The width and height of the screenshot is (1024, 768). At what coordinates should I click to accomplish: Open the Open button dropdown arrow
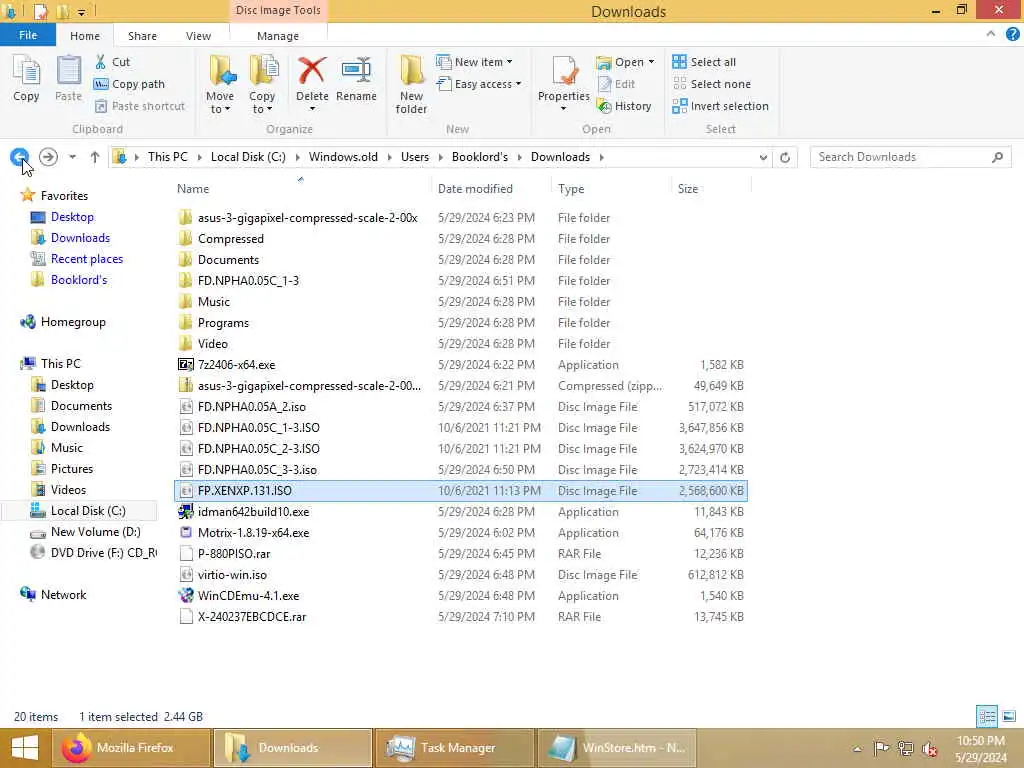coord(651,62)
